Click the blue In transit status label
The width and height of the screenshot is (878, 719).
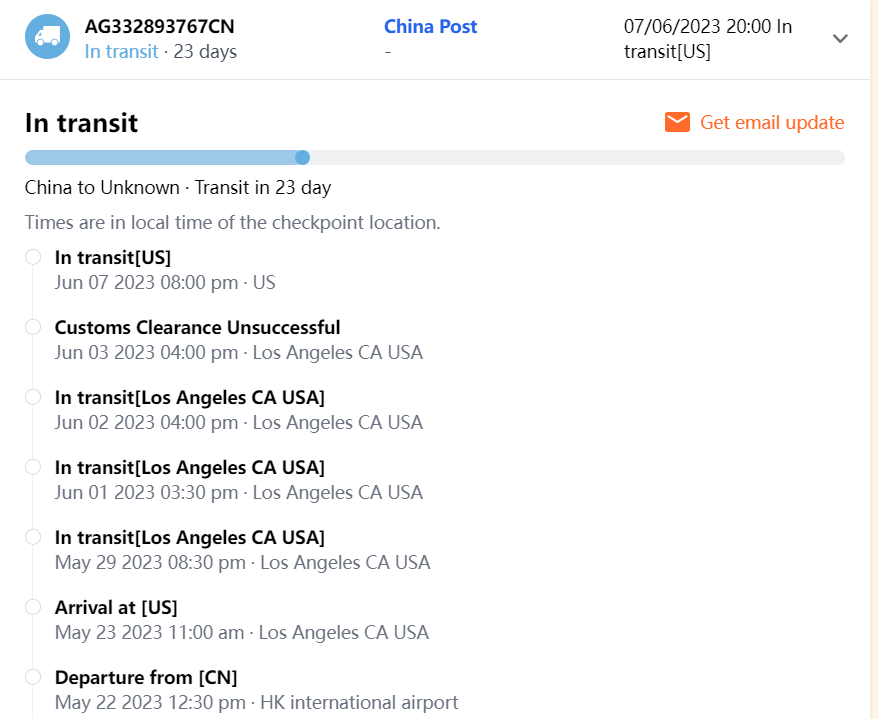click(121, 51)
